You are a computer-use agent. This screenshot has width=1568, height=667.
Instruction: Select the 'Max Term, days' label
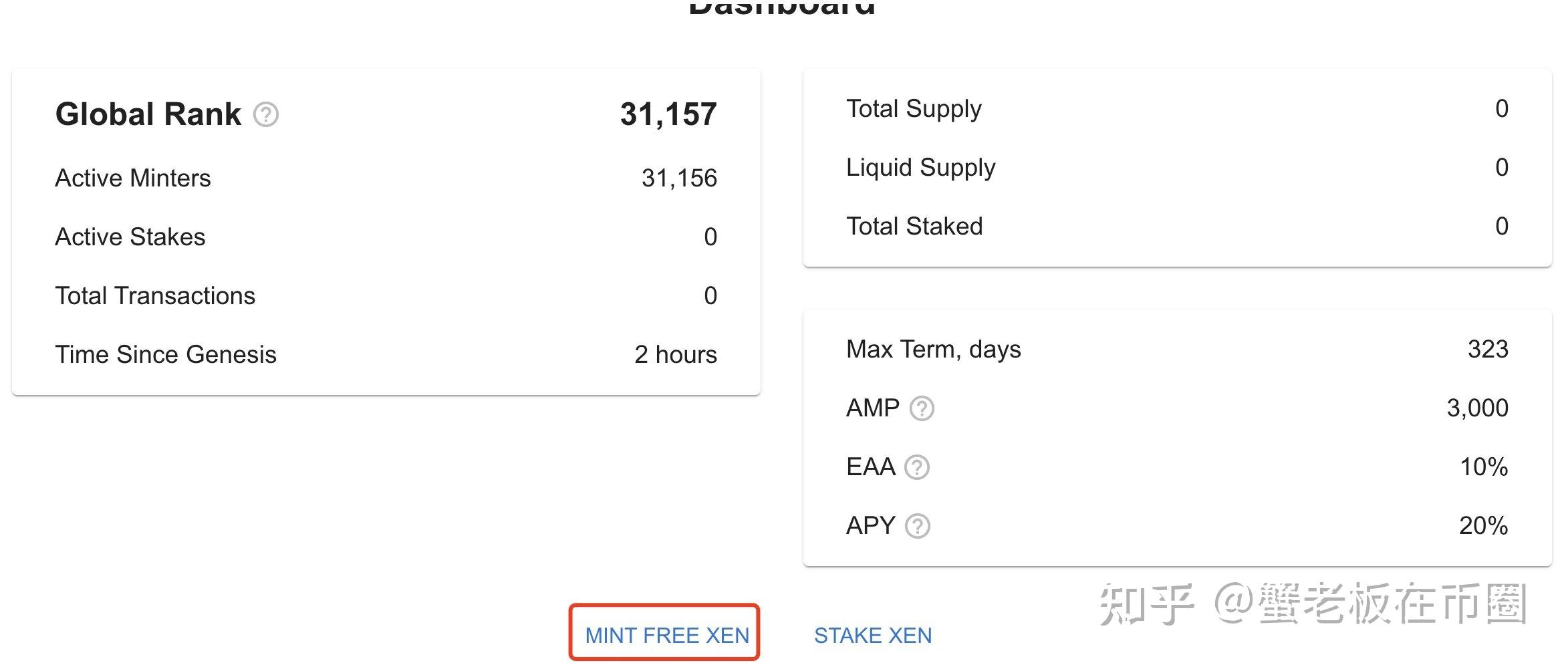click(933, 349)
